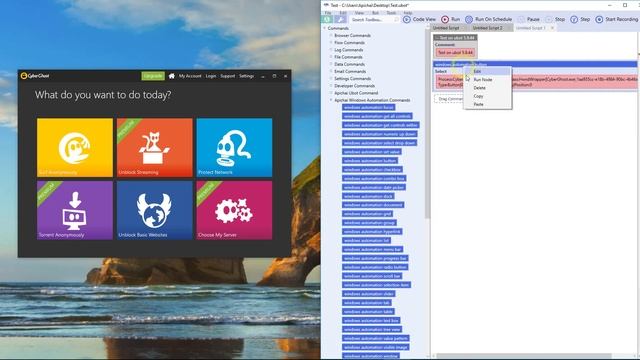The height and width of the screenshot is (360, 640).
Task: Open the Tools menu
Action: pos(391,13)
